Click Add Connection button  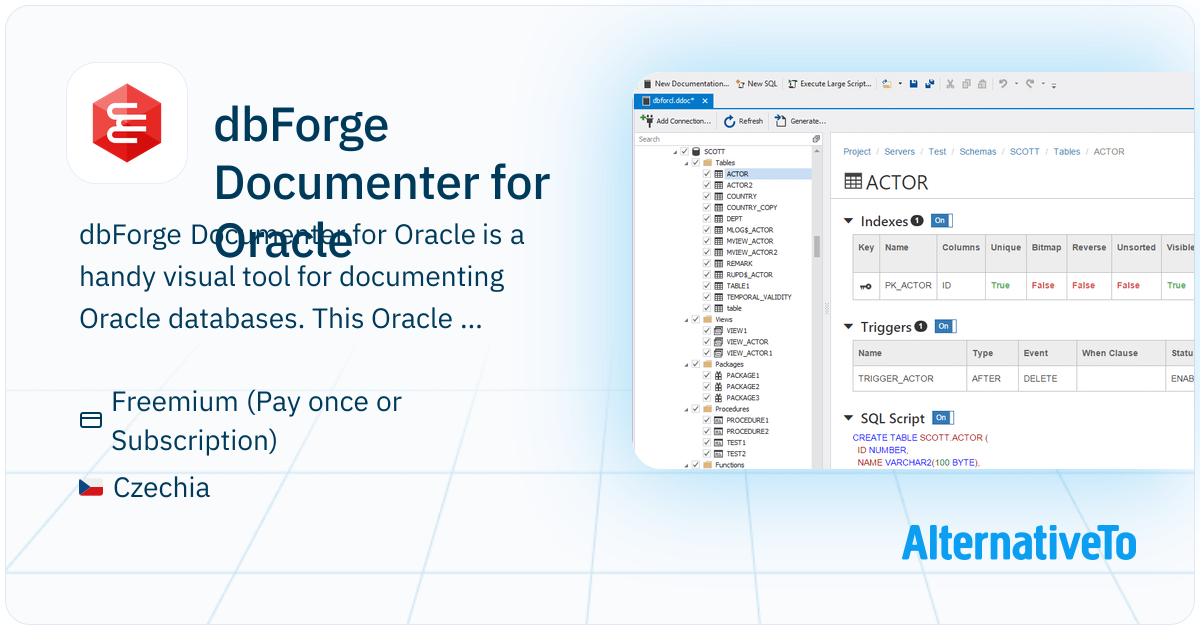click(676, 121)
